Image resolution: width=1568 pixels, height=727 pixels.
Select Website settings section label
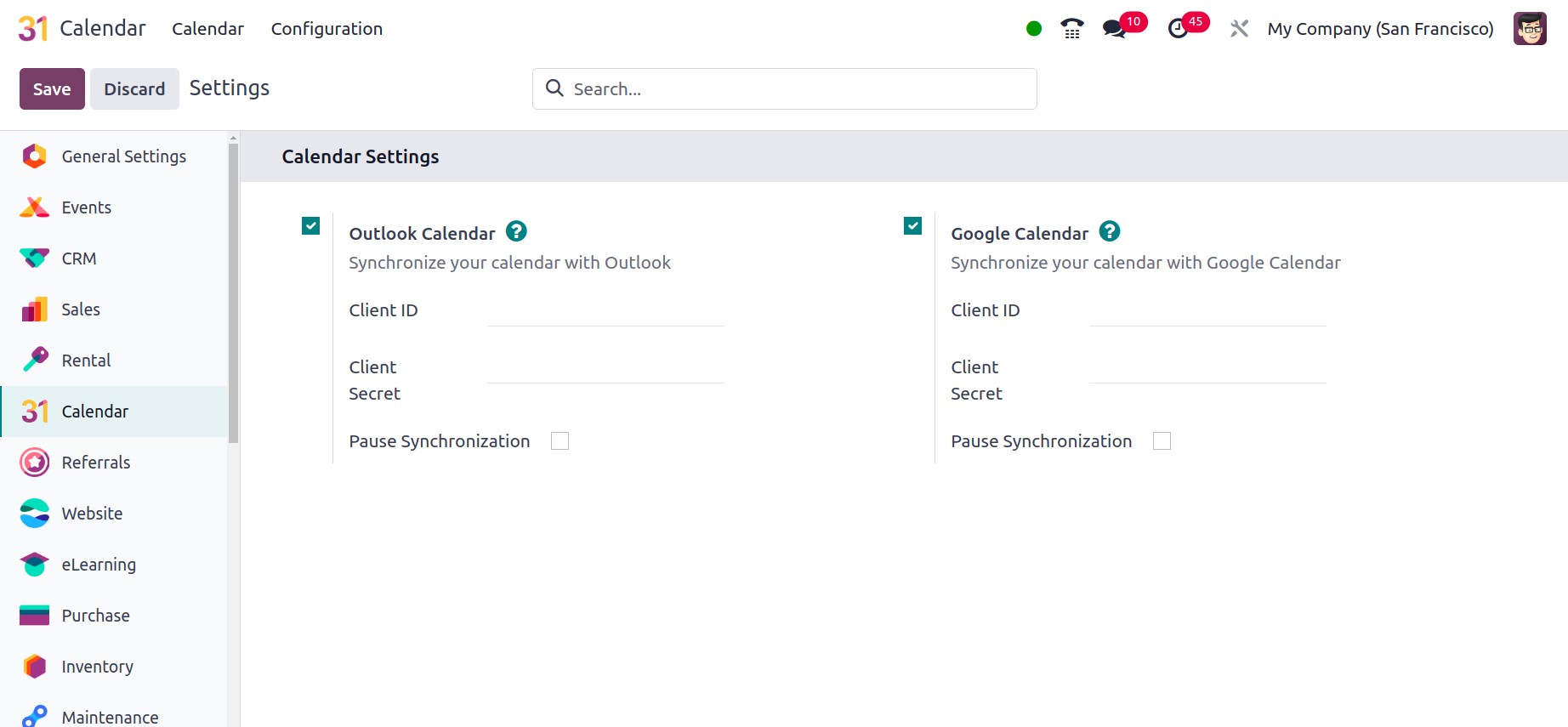(x=92, y=514)
